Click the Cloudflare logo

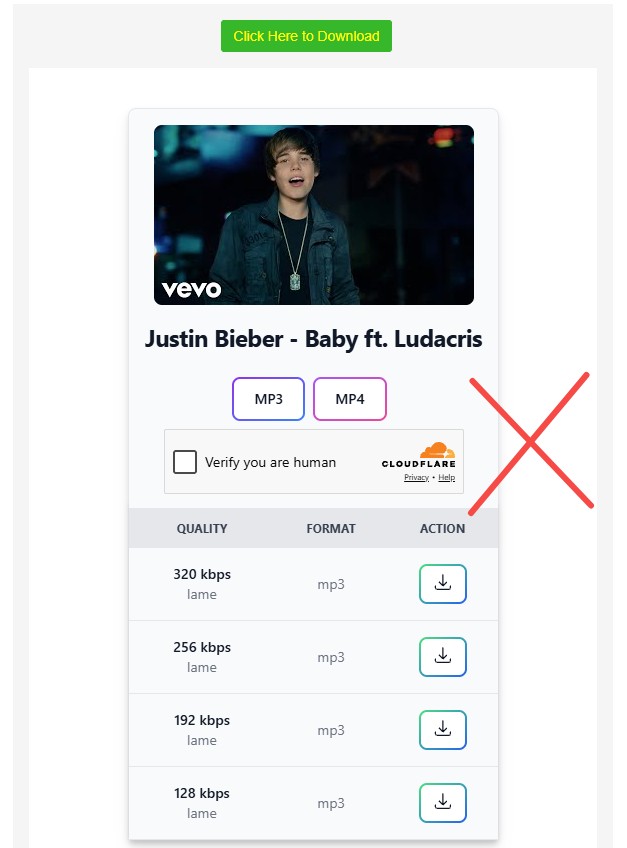pos(418,456)
